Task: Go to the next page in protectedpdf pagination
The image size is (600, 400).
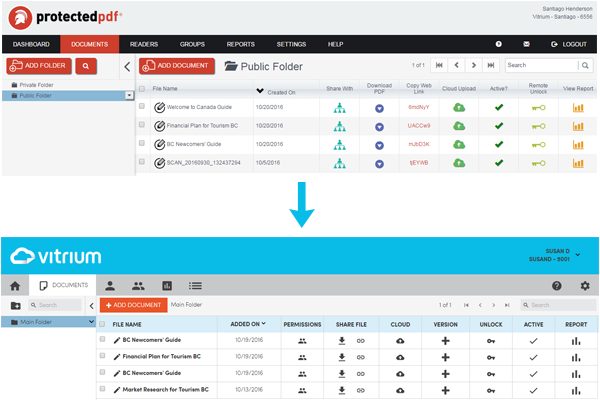Action: pyautogui.click(x=474, y=65)
